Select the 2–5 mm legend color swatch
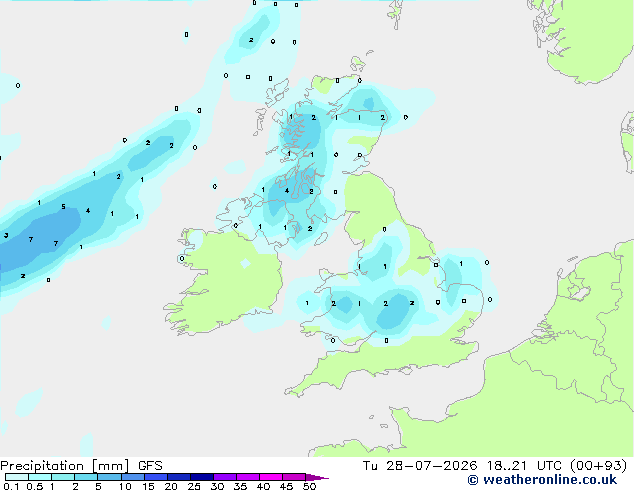Image resolution: width=634 pixels, height=490 pixels. pos(86,477)
